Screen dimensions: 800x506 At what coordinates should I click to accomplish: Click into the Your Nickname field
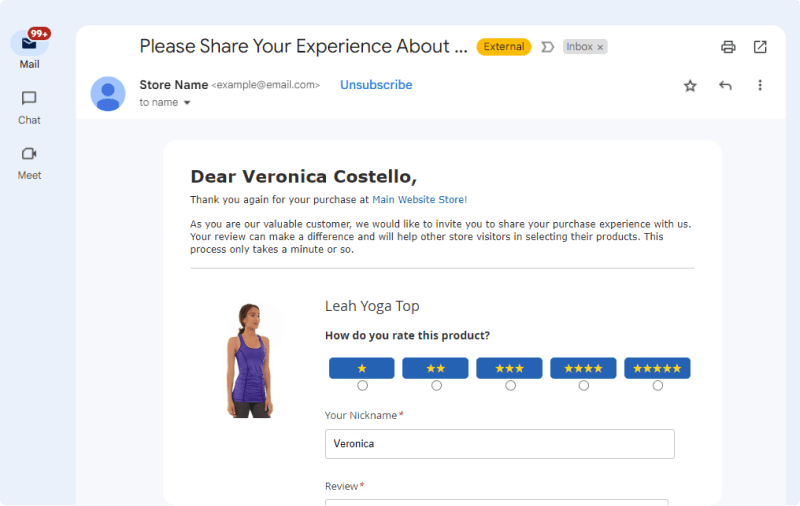499,444
